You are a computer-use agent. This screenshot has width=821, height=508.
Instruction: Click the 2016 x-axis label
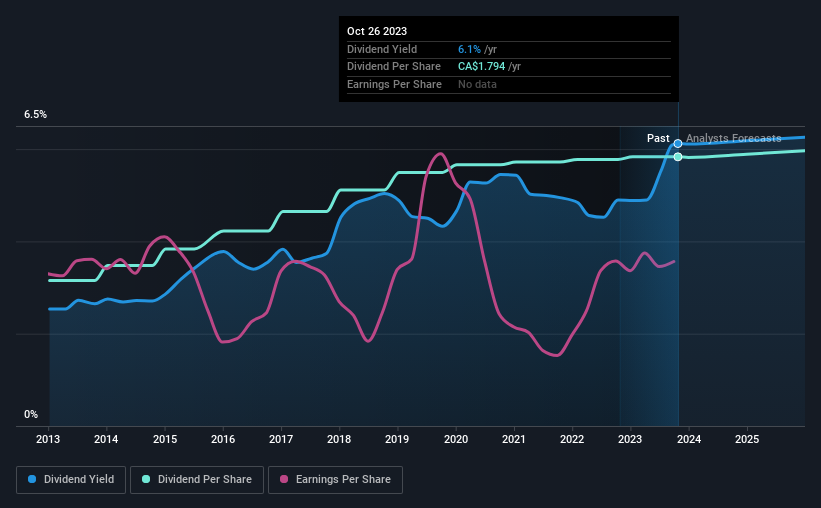tap(223, 439)
